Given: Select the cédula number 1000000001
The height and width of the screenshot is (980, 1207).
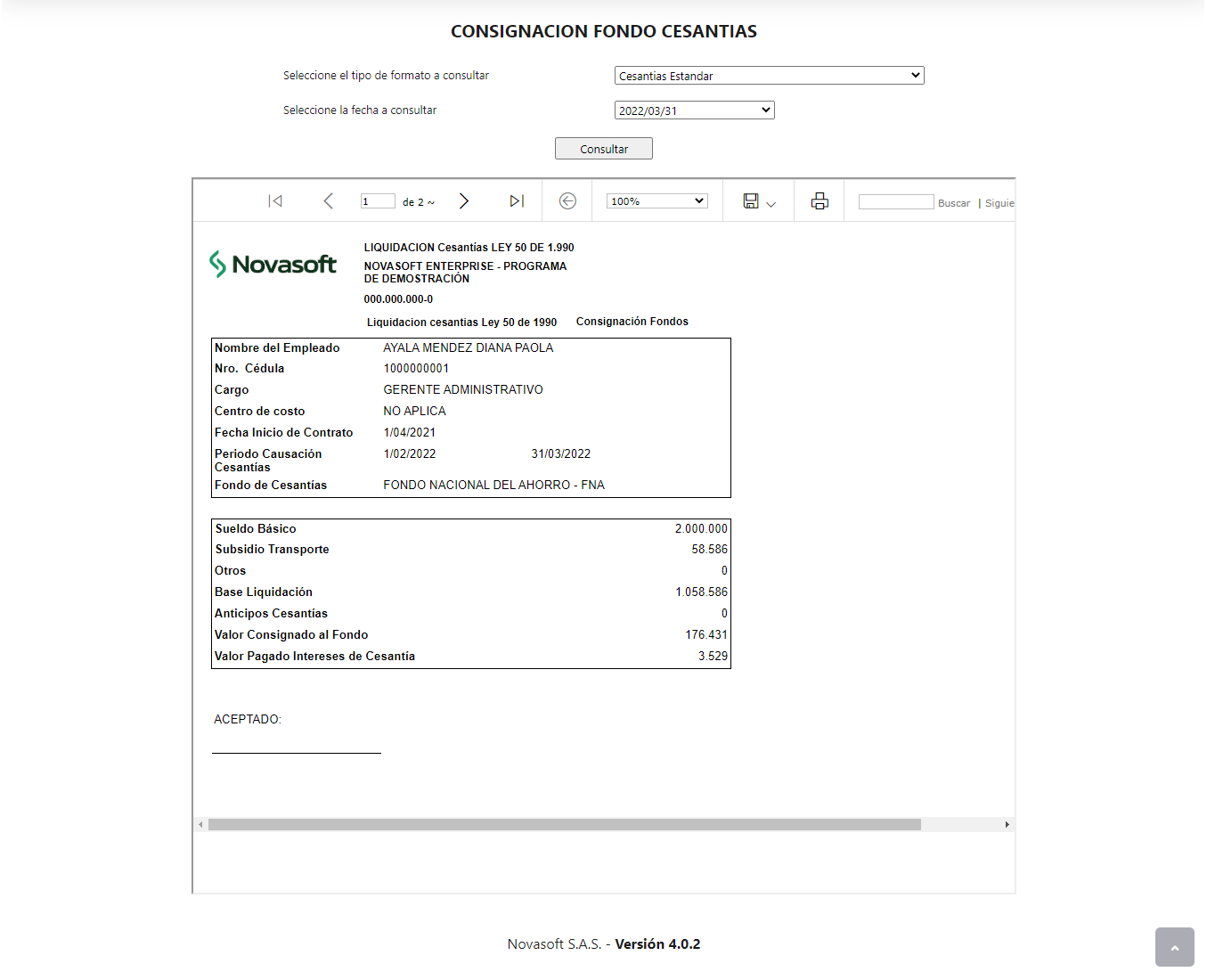Looking at the screenshot, I should coord(416,368).
